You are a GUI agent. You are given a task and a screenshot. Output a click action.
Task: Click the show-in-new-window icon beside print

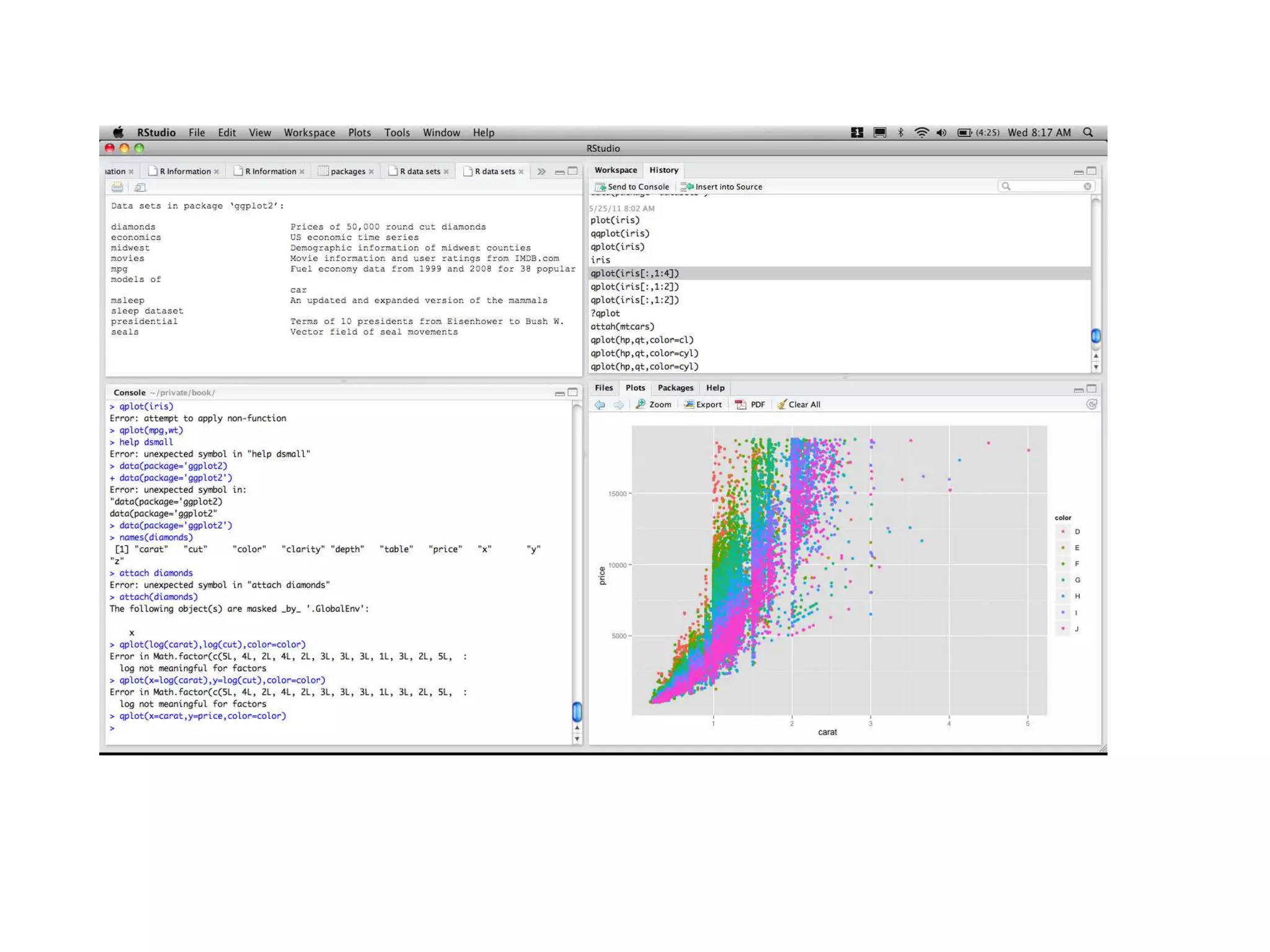pyautogui.click(x=140, y=187)
